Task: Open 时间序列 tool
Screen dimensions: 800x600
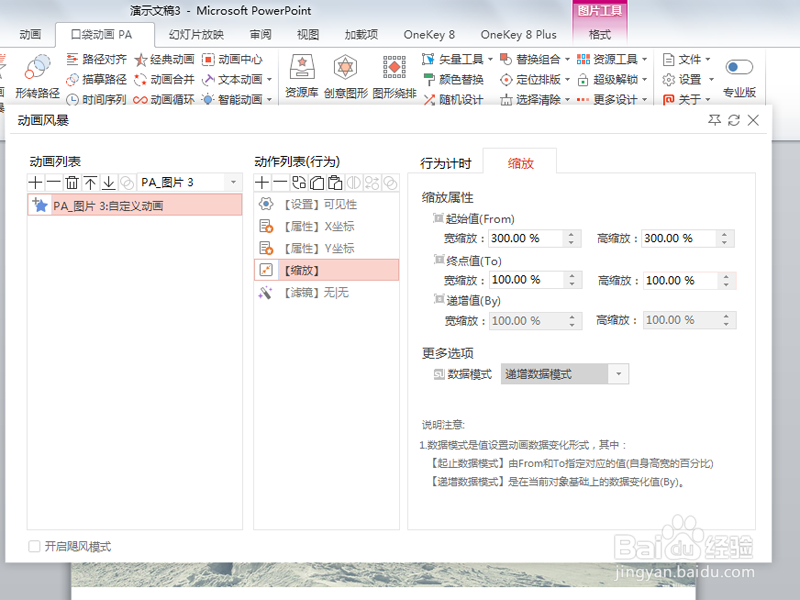Action: tap(96, 99)
